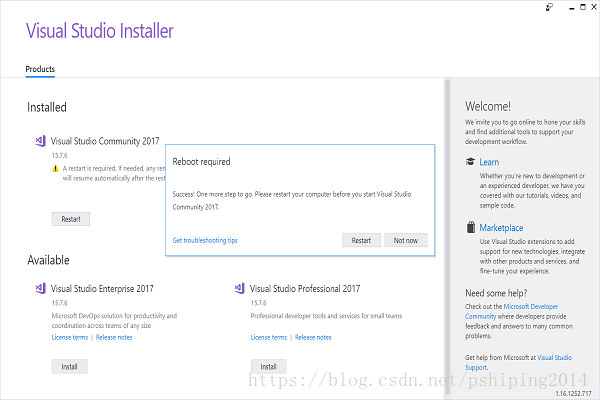Minimize the Visual Studio Installer window

(x=572, y=8)
